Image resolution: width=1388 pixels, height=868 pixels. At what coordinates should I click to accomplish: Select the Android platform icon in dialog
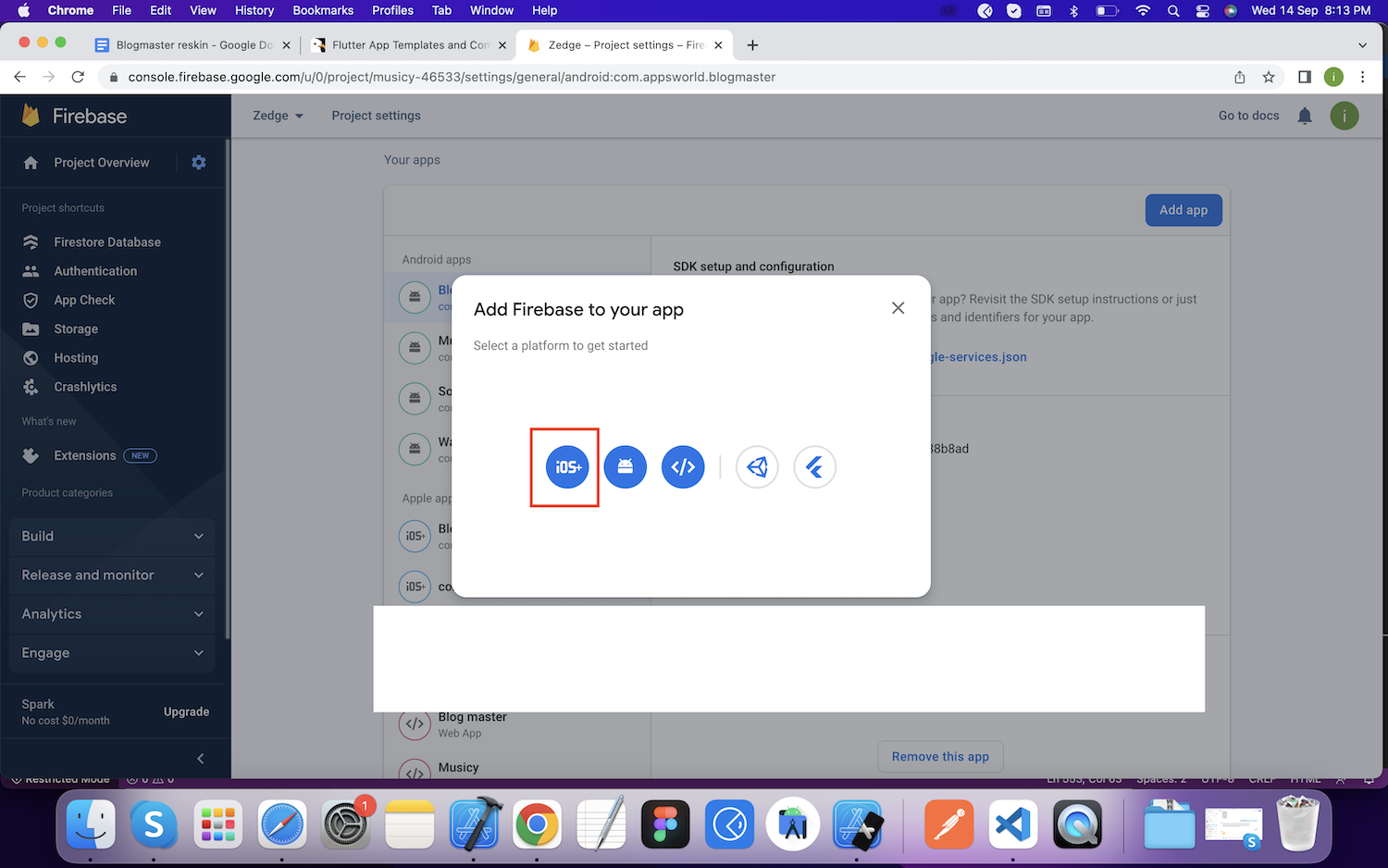(x=626, y=467)
